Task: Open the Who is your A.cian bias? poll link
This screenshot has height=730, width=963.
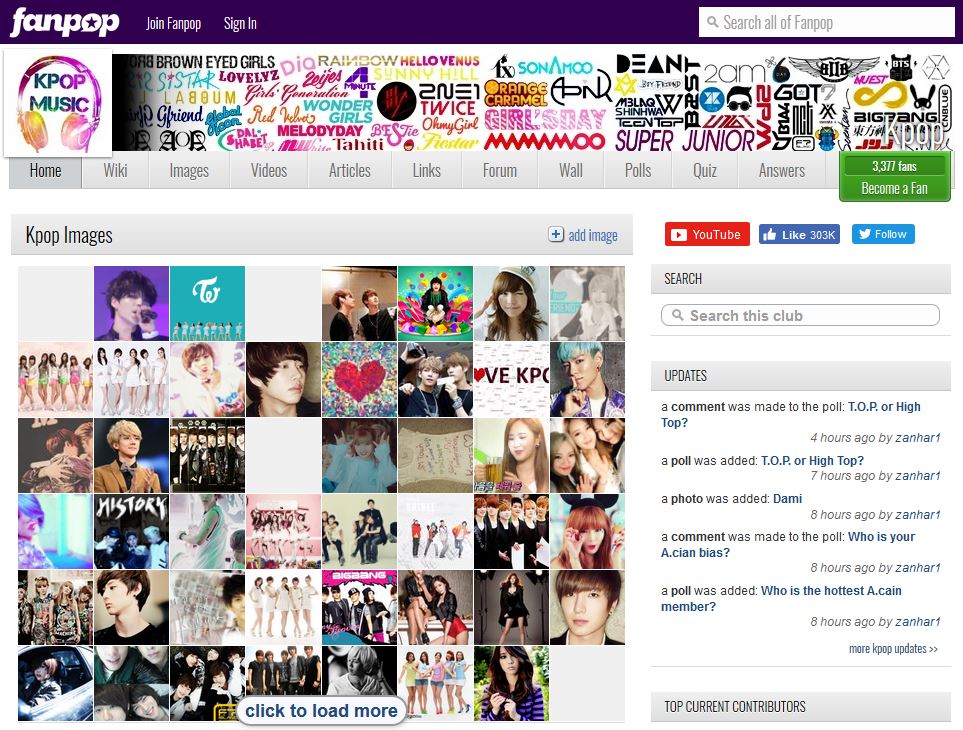Action: [787, 545]
